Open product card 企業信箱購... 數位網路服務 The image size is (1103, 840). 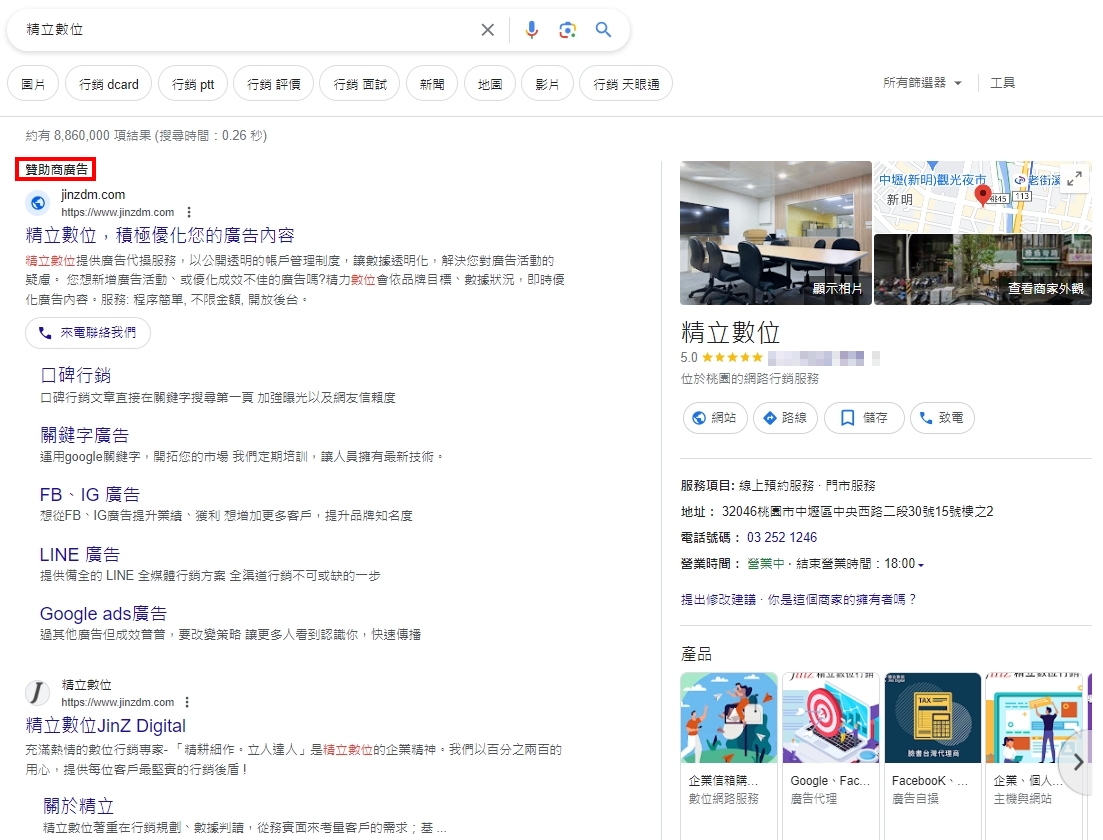click(x=729, y=754)
